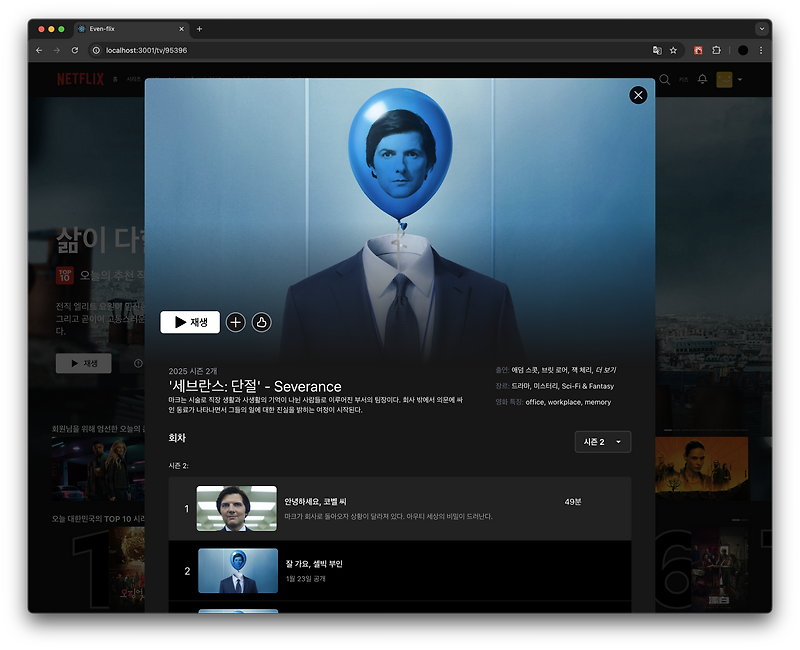Open a new browser tab

pos(199,29)
